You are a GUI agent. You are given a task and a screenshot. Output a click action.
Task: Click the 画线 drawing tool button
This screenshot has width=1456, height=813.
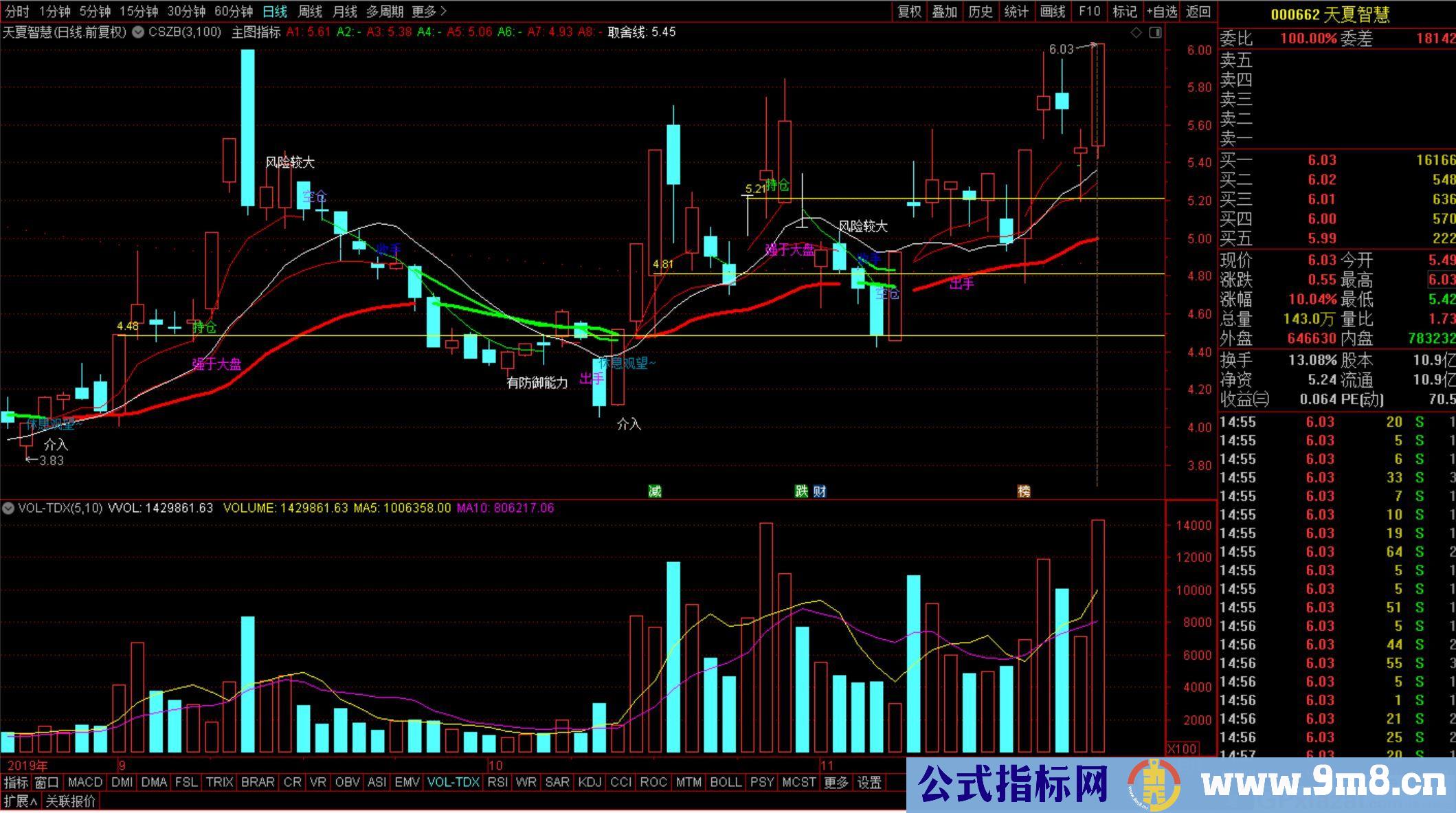point(1053,11)
